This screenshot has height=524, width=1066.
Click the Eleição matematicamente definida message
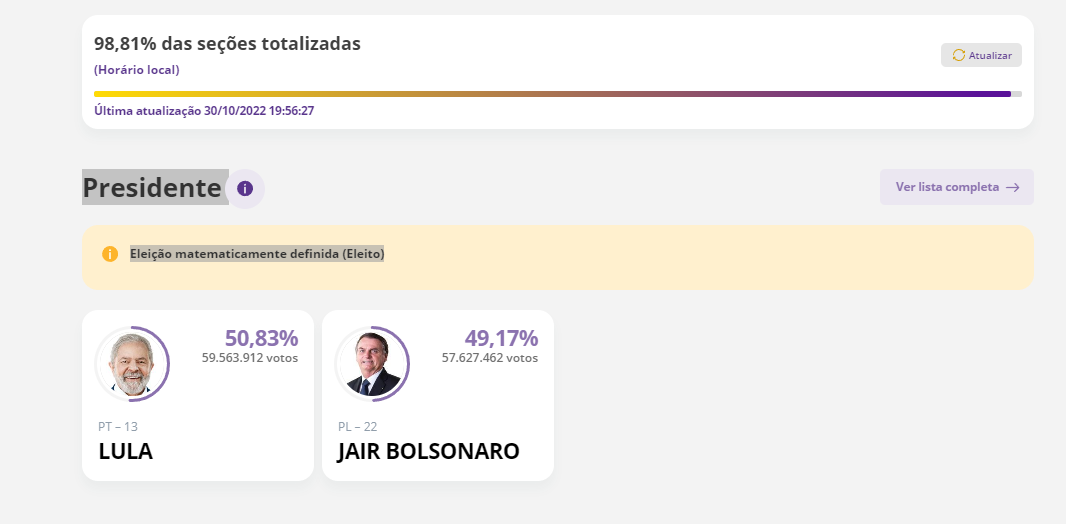click(x=257, y=254)
